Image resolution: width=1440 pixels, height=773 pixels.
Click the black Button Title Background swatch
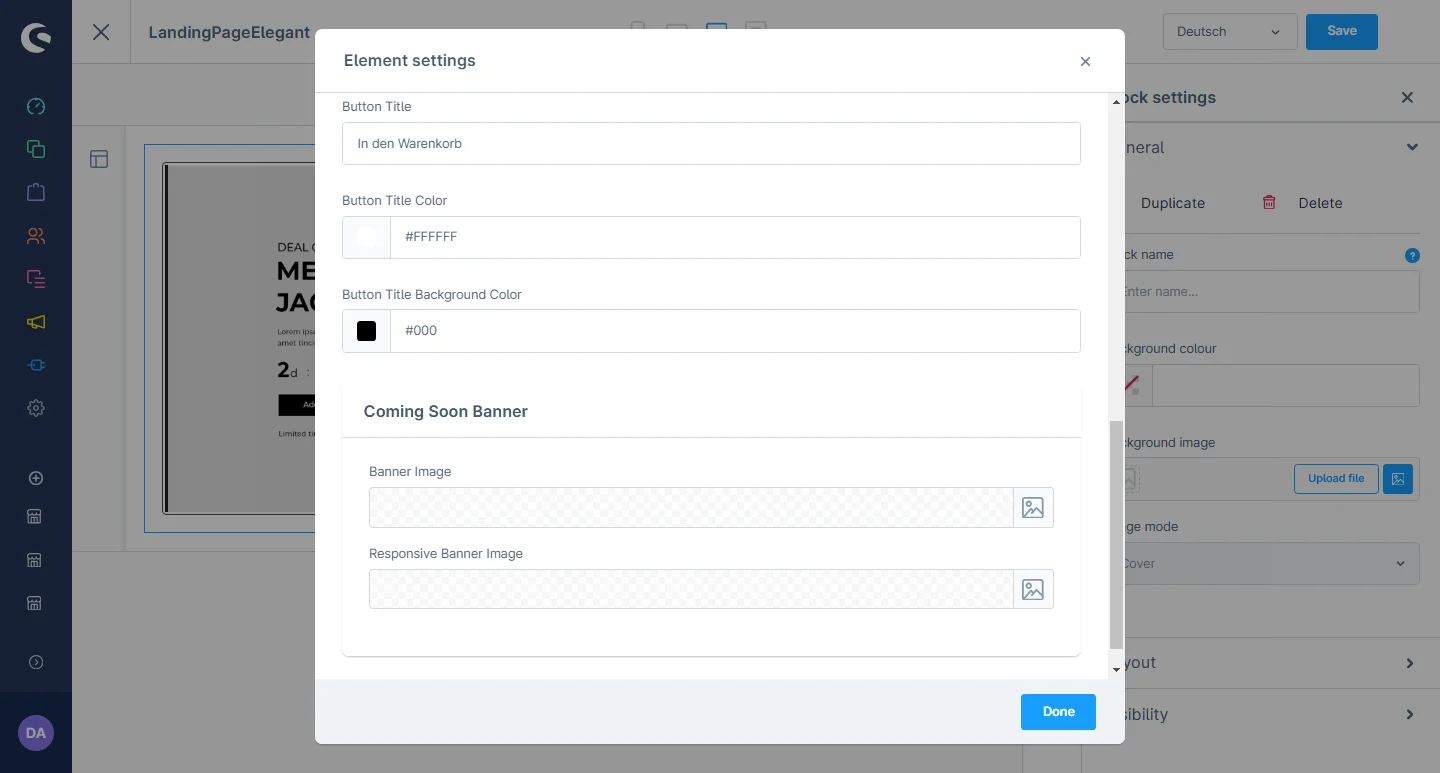click(x=366, y=331)
